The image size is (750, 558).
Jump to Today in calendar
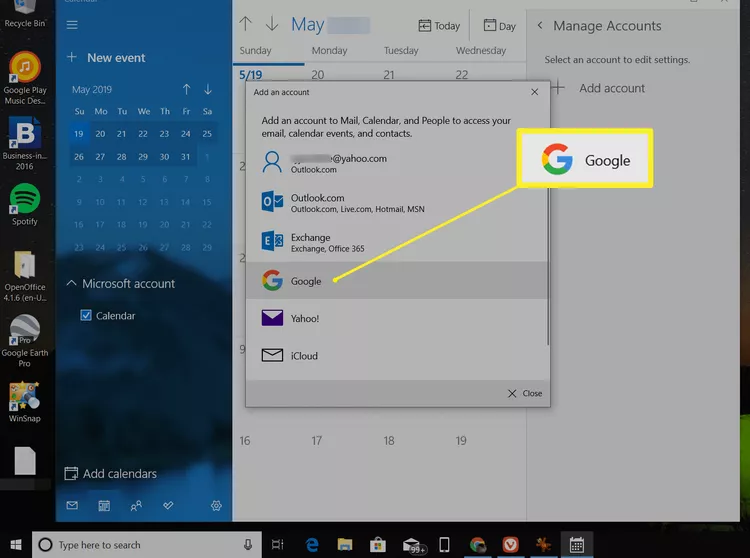coord(439,26)
